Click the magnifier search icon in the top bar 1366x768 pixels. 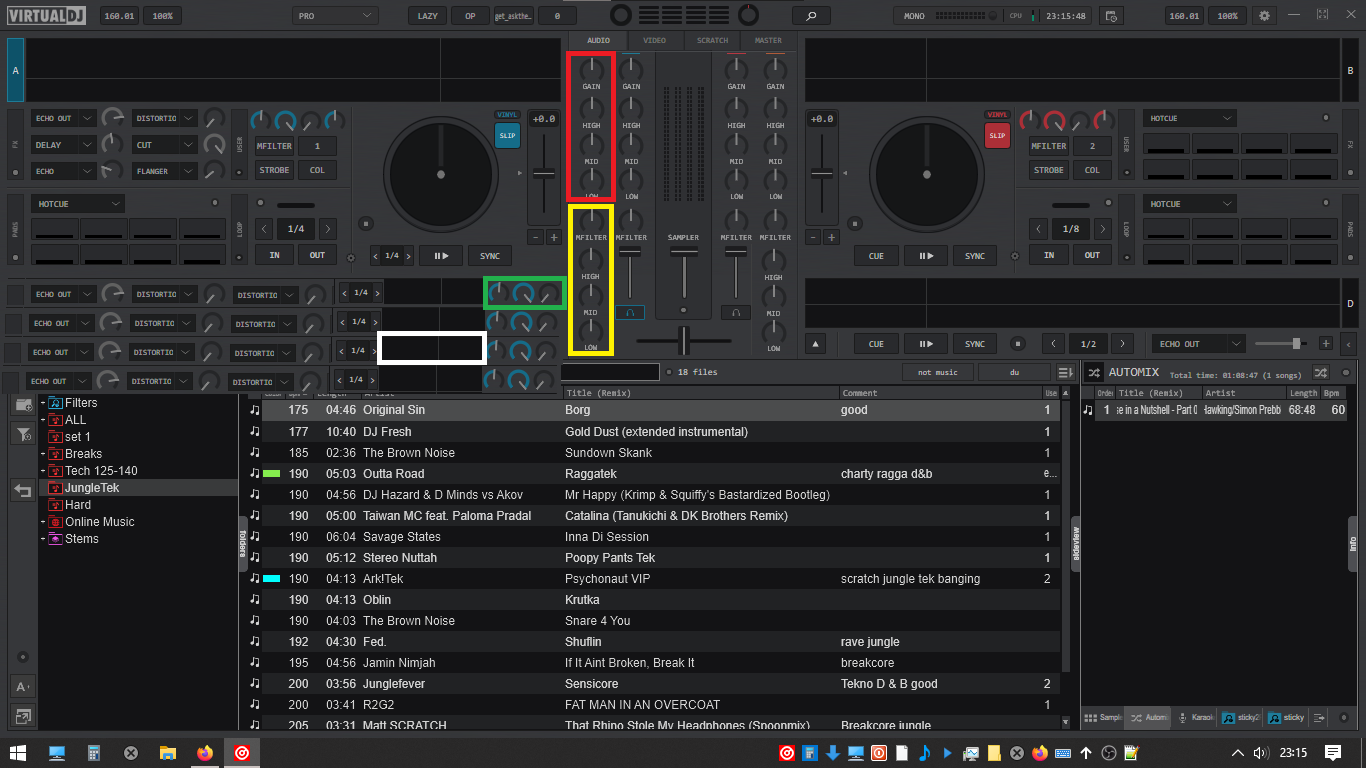pos(811,16)
